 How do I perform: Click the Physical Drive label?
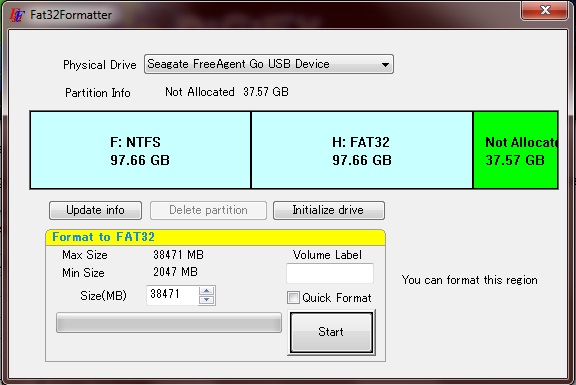coord(100,65)
